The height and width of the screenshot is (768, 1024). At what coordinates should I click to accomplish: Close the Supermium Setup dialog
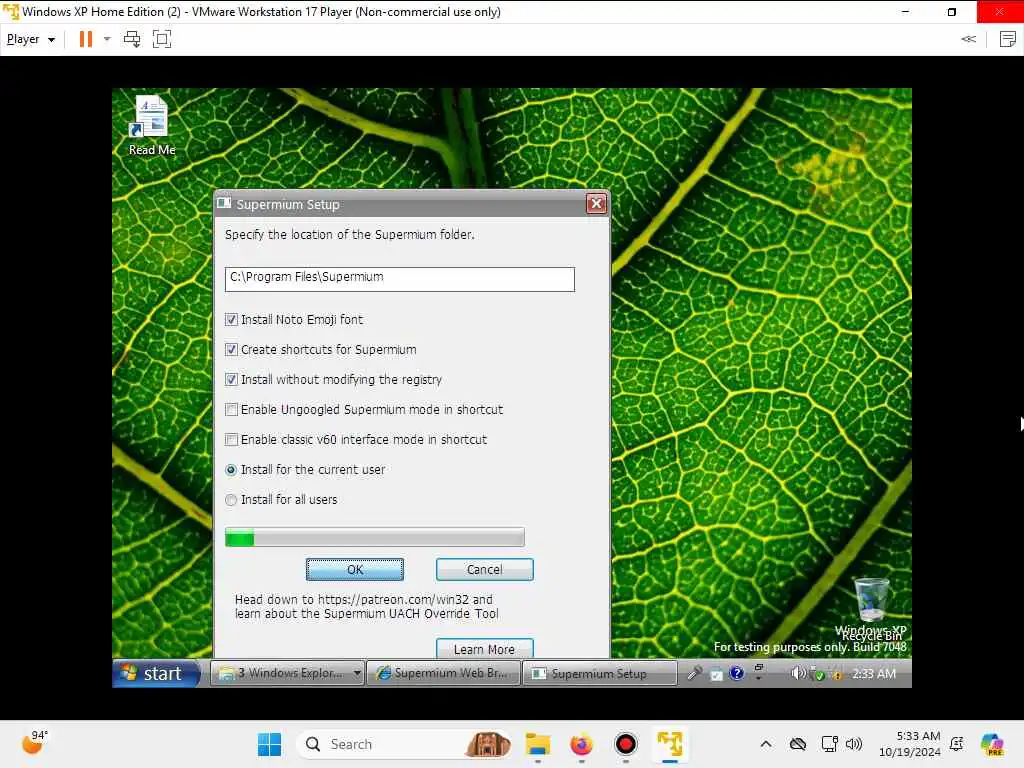[x=596, y=204]
